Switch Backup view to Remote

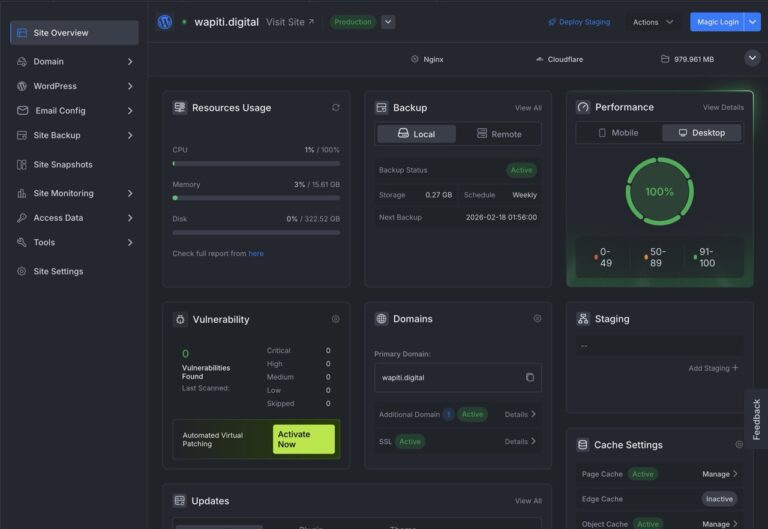tap(499, 134)
